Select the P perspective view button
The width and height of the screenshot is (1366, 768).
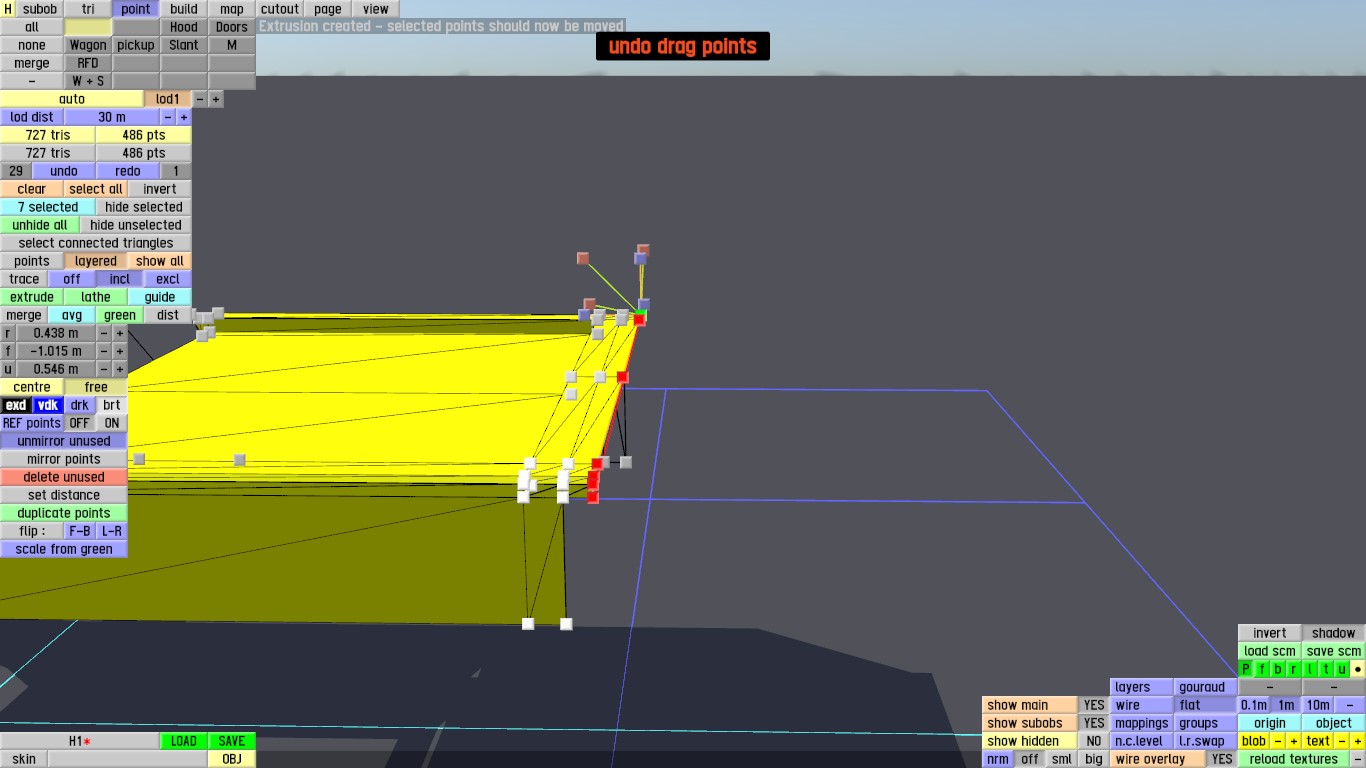[x=1246, y=669]
